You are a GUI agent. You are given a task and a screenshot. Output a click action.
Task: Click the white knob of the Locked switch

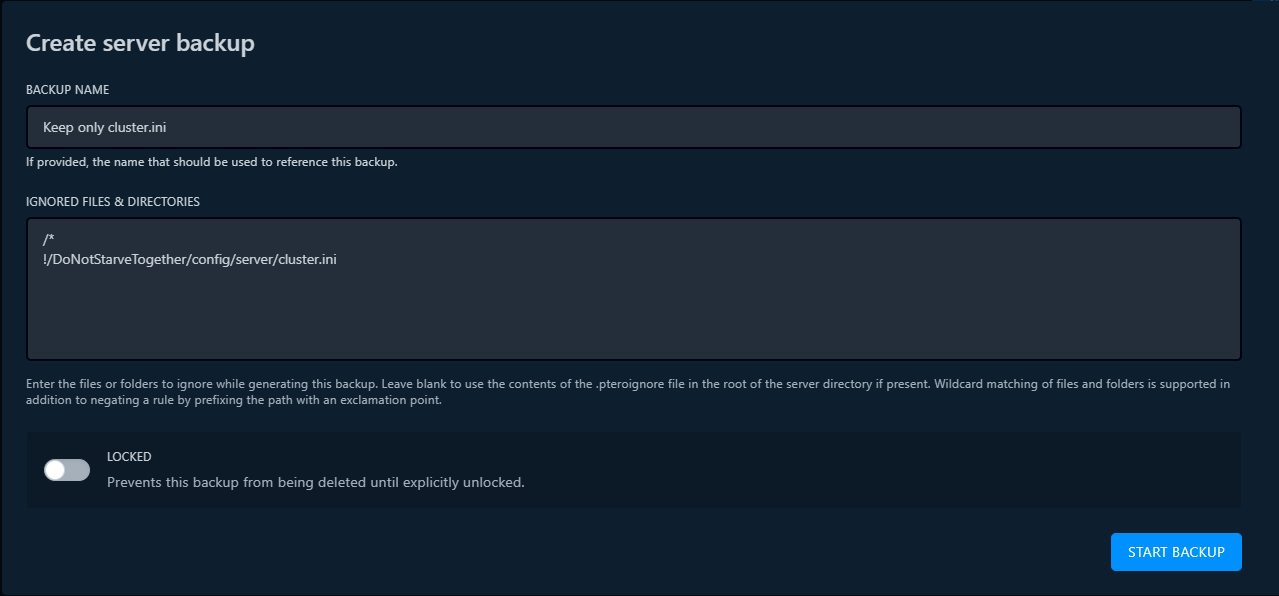tap(55, 470)
